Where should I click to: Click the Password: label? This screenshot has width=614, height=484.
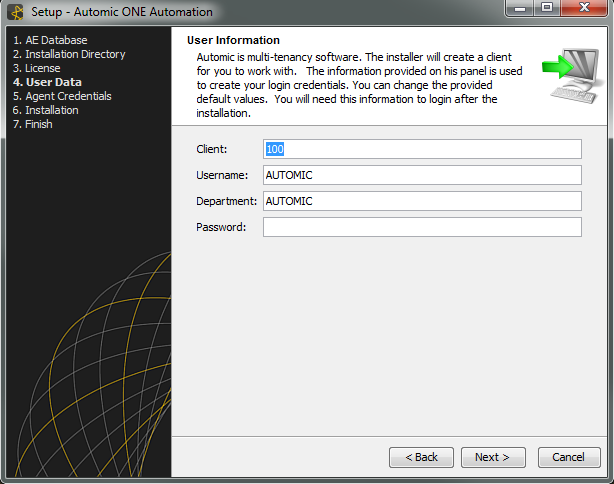221,227
